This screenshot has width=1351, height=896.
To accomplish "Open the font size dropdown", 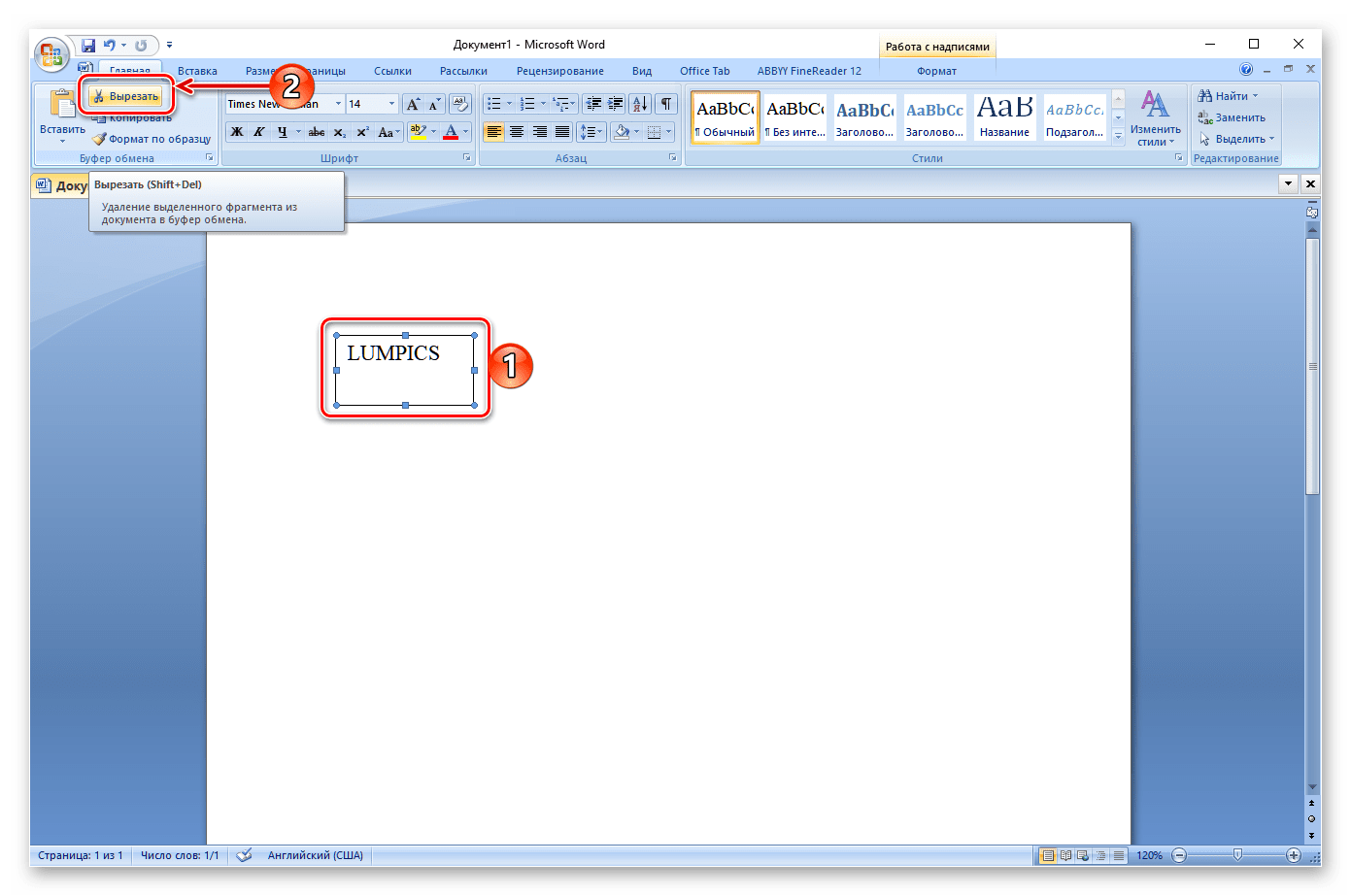I will coord(391,104).
